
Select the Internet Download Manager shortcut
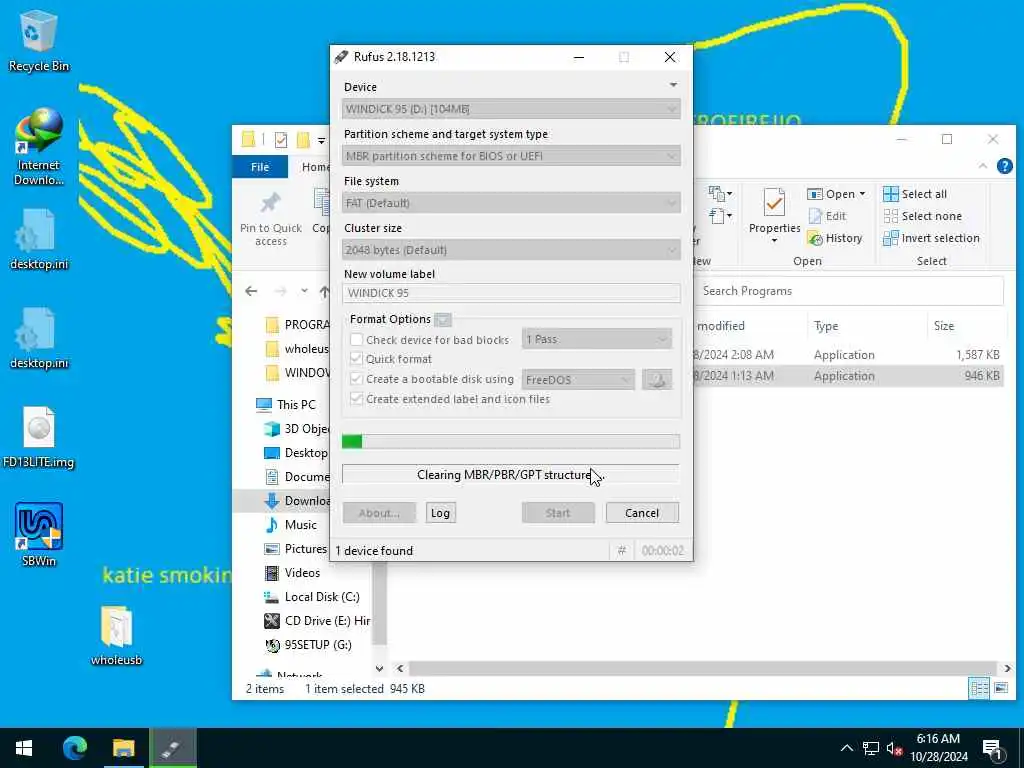pos(39,147)
